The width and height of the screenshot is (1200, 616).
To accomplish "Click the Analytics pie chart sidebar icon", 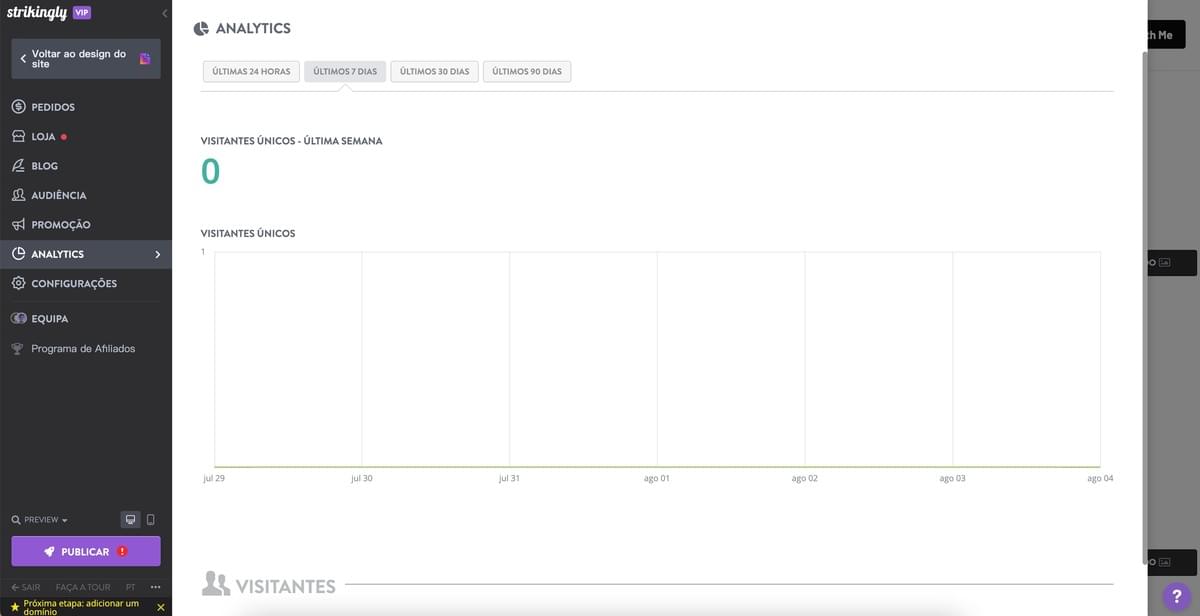I will 18,254.
